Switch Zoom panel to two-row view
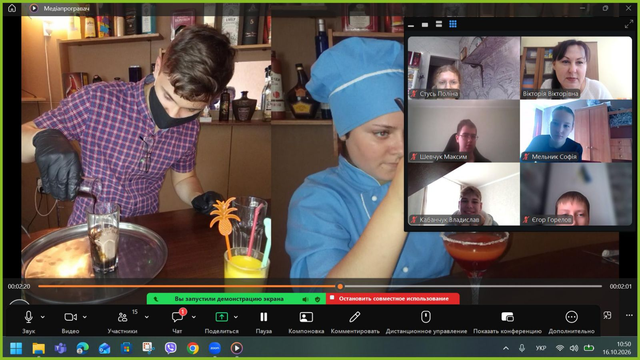This screenshot has width=640, height=360. 439,24
